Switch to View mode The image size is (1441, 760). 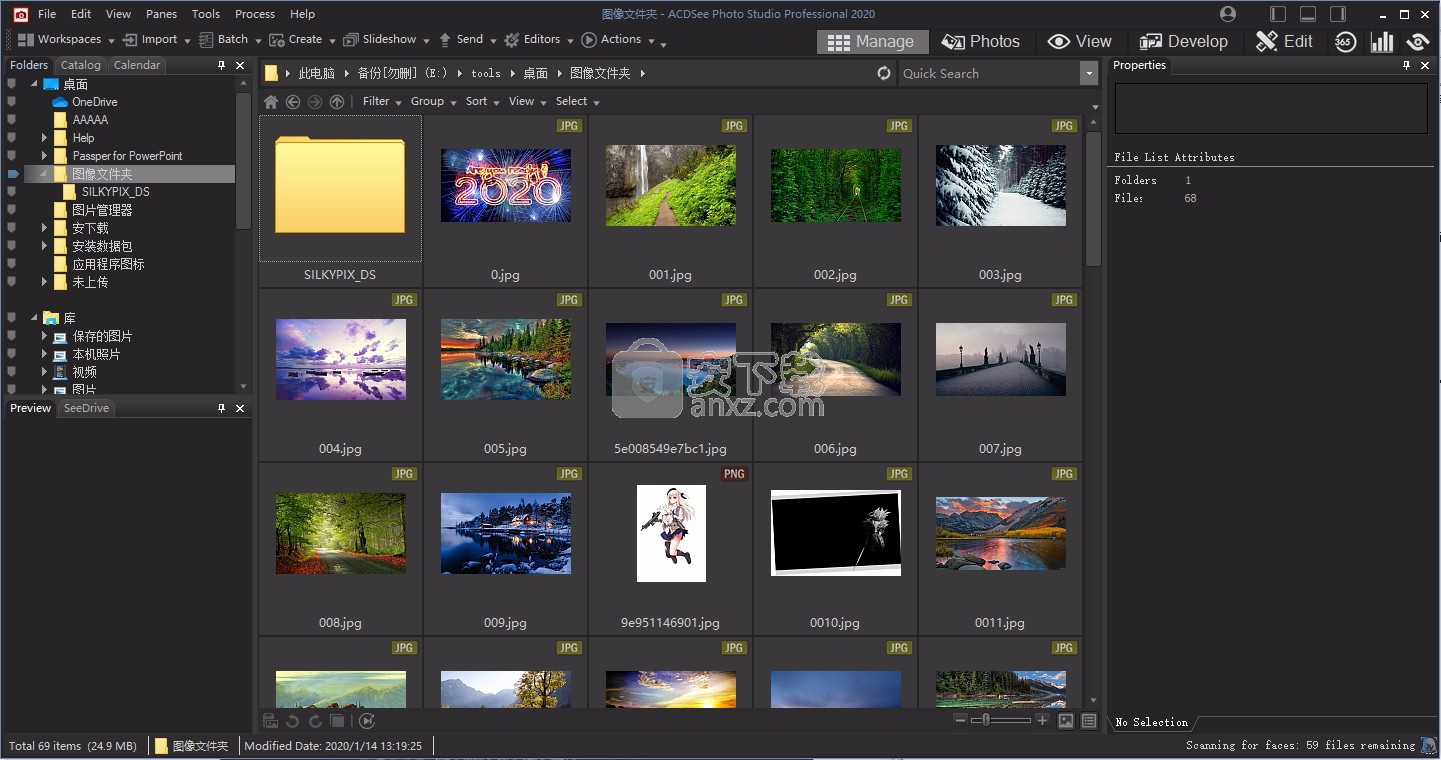(x=1080, y=41)
